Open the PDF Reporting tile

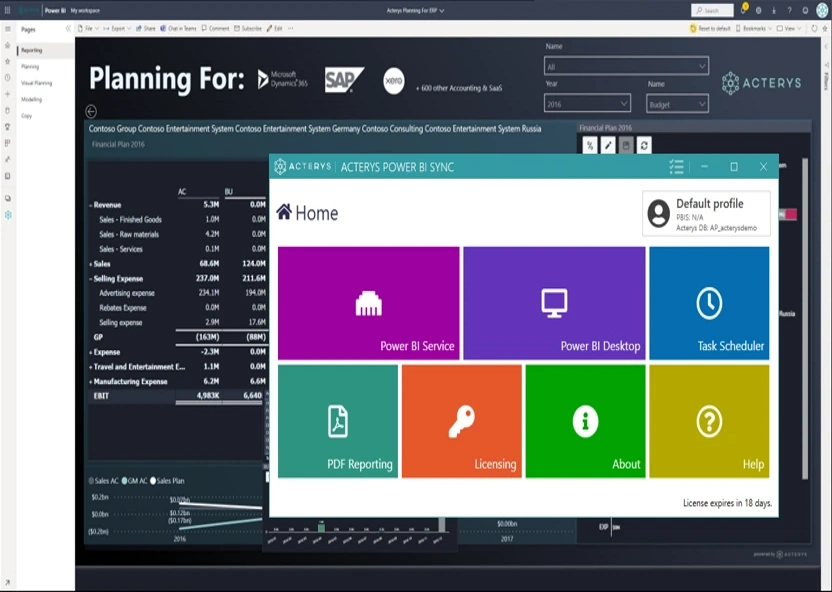click(x=337, y=421)
